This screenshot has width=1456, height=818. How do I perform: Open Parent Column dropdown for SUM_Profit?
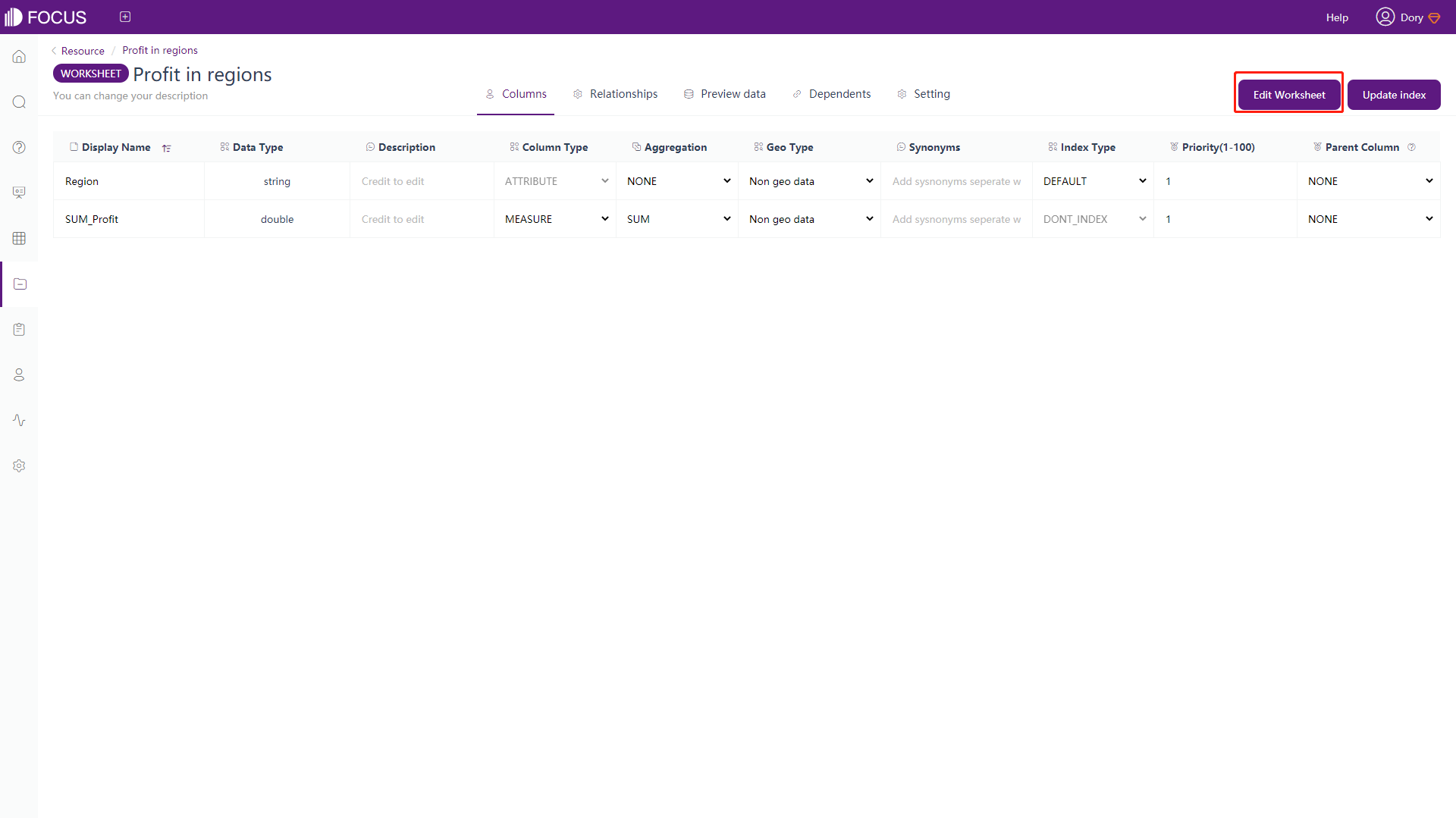[1369, 219]
